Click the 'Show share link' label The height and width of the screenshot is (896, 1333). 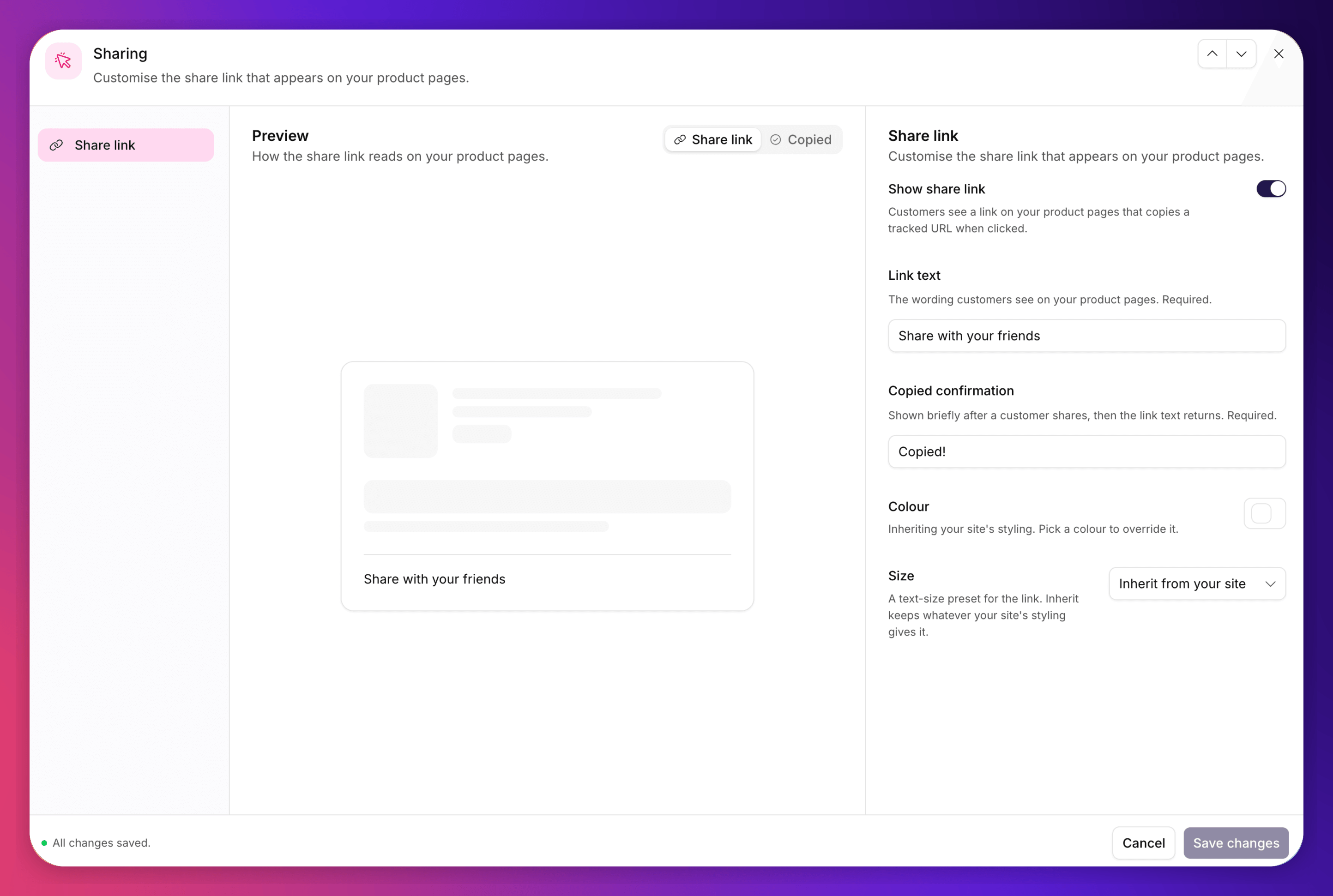click(x=936, y=189)
